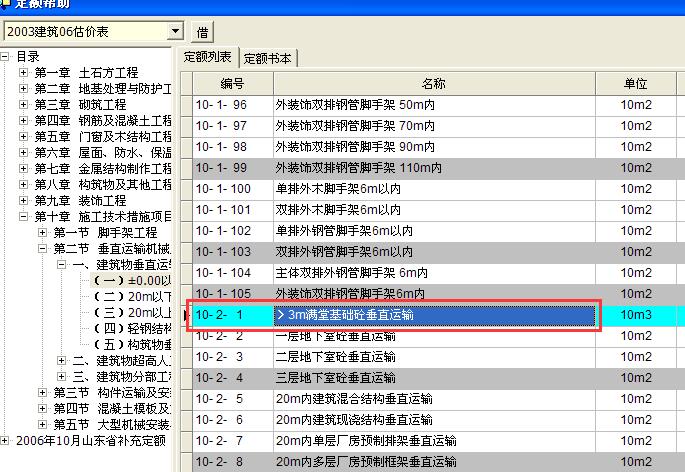Expand 第五节 大型机械安装

pyautogui.click(x=42, y=424)
